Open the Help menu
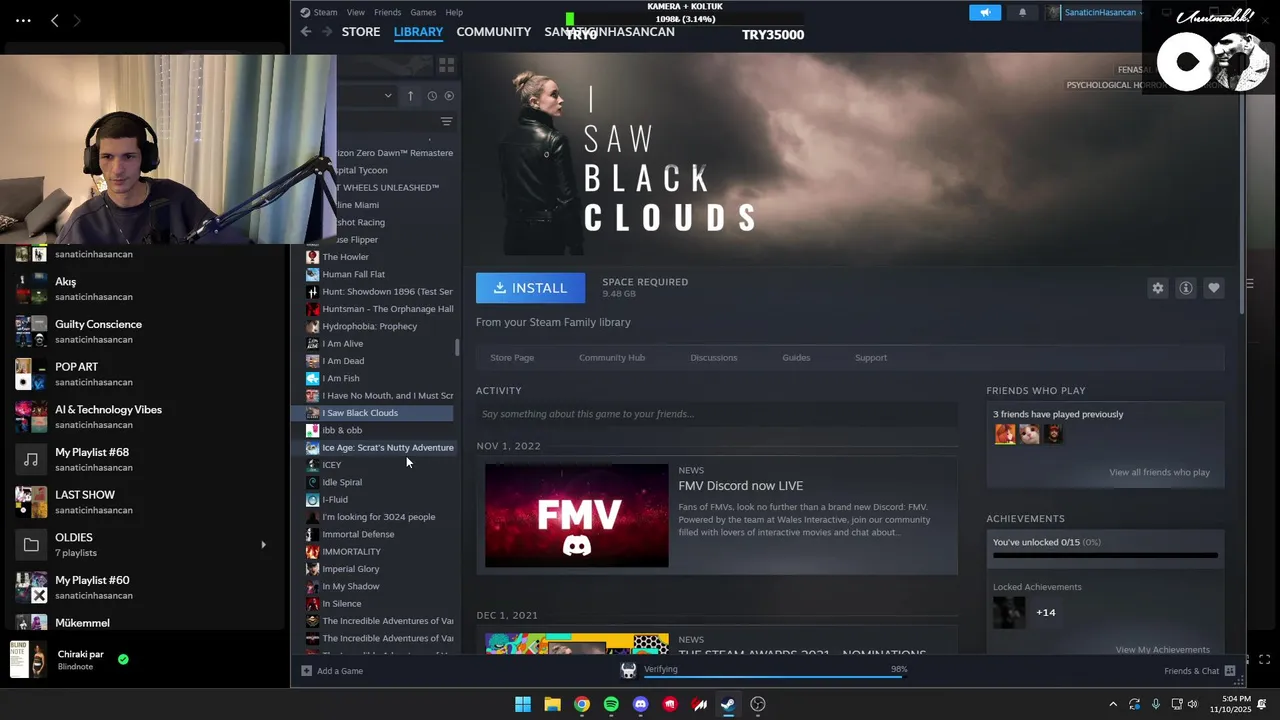The width and height of the screenshot is (1280, 720). pyautogui.click(x=454, y=12)
